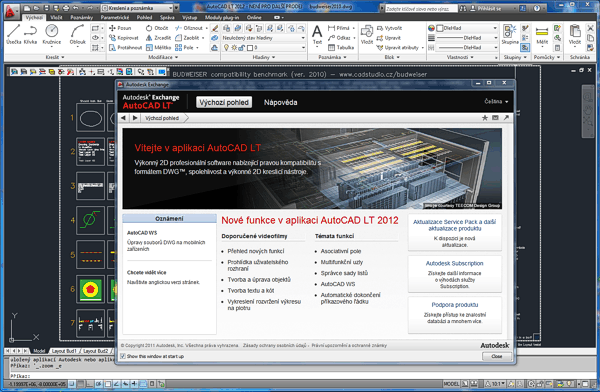Select the Kružnice circle tool

52,34
